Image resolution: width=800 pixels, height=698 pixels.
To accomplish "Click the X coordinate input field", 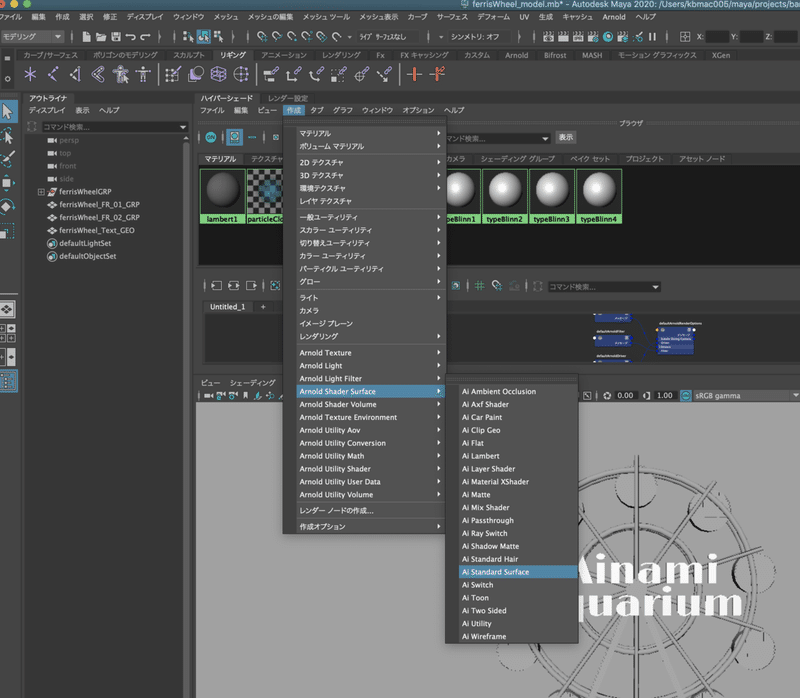I will (x=717, y=37).
